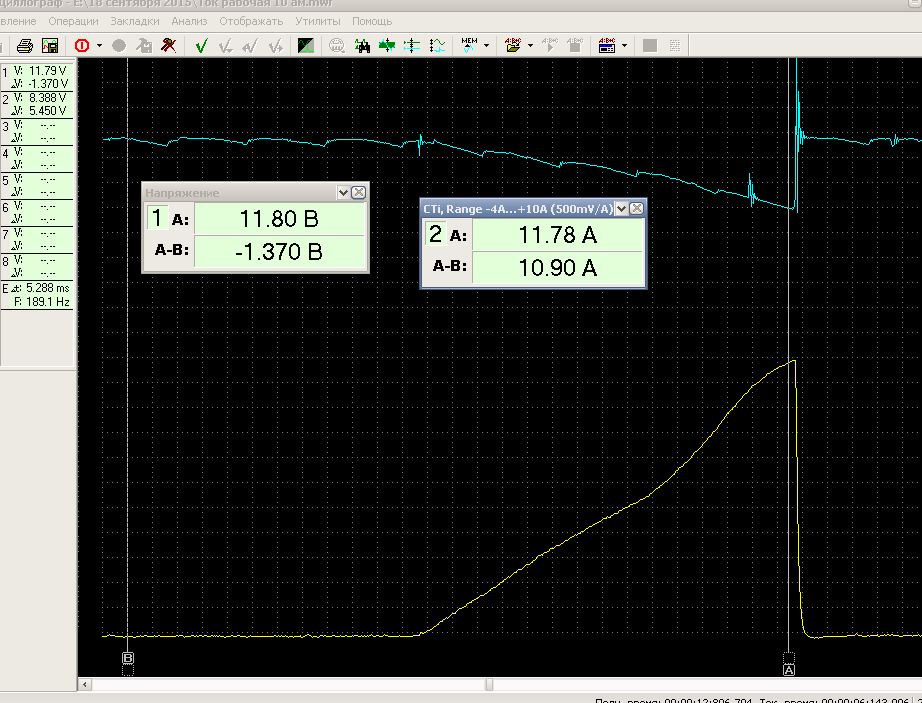The height and width of the screenshot is (703, 922).
Task: Select cursor marker B at the bottom
Action: coord(128,658)
